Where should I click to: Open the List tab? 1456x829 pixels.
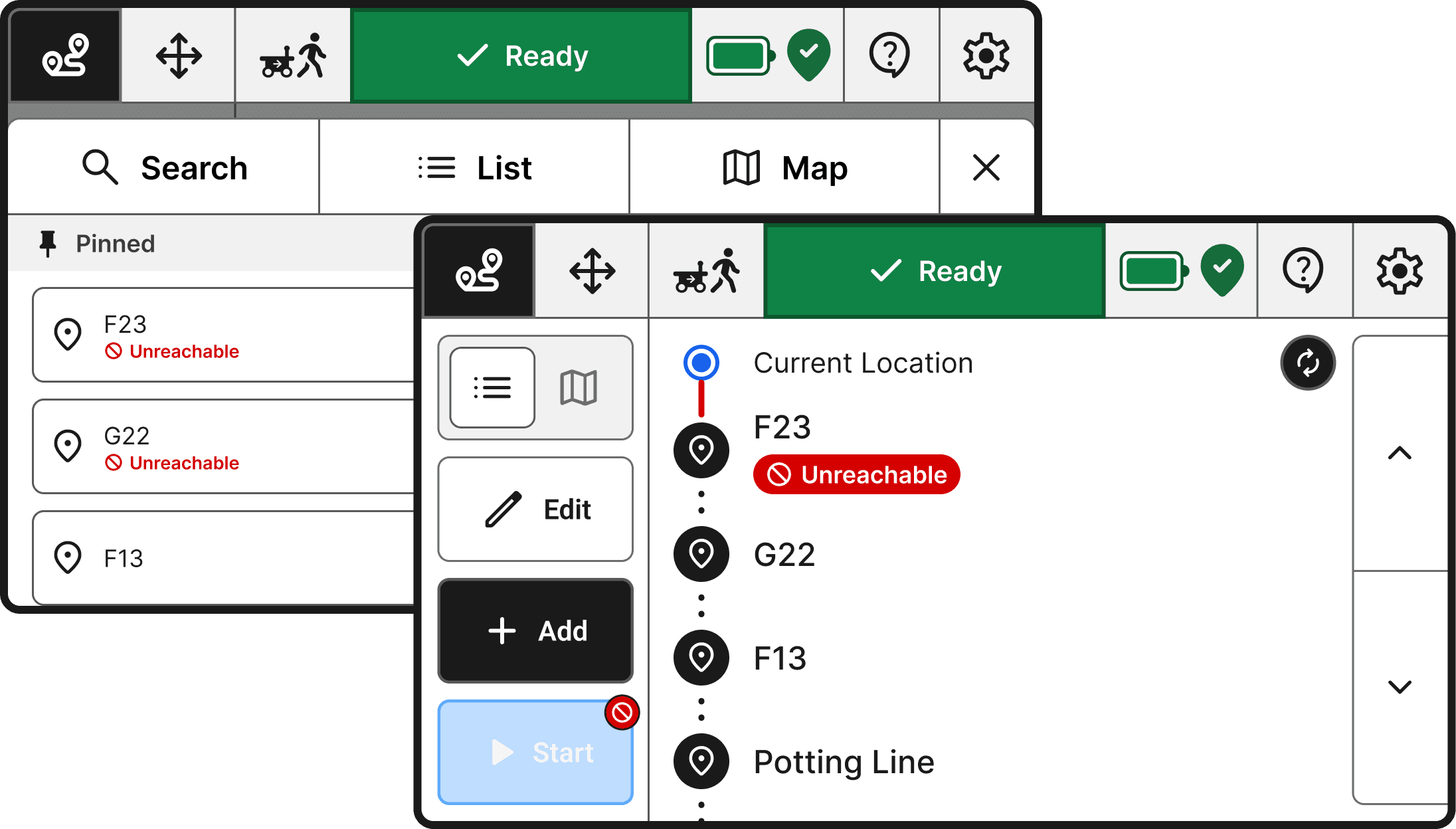[474, 168]
